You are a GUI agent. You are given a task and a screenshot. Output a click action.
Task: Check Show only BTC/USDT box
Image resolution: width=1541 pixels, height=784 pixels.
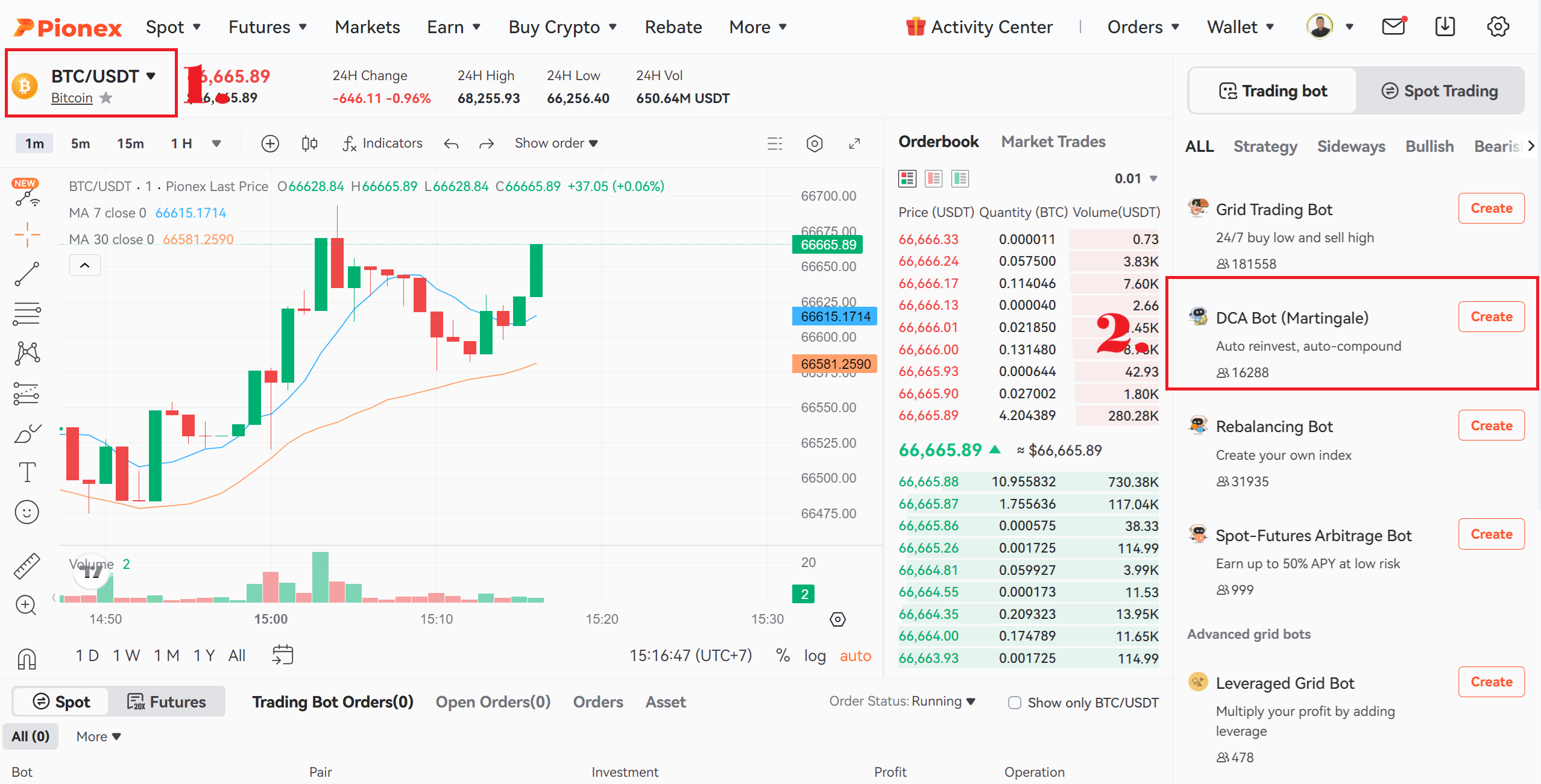point(1015,703)
